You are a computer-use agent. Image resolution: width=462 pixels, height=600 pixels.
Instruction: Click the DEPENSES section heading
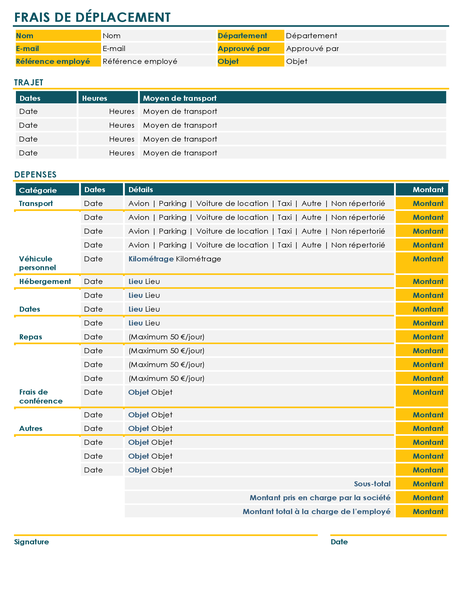(35, 174)
